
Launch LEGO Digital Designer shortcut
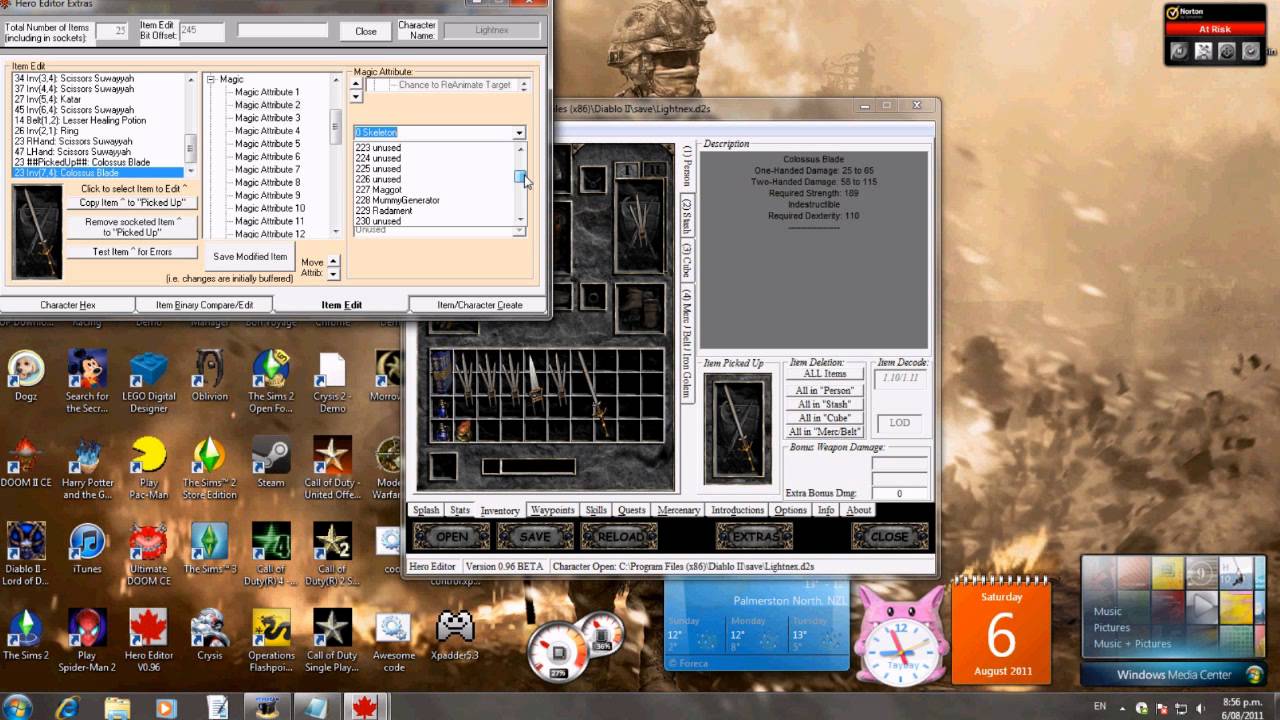click(x=149, y=382)
